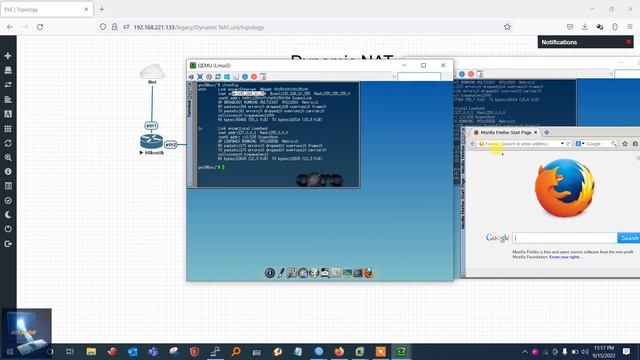Select the EVE | Topology browser tab

[x=47, y=9]
